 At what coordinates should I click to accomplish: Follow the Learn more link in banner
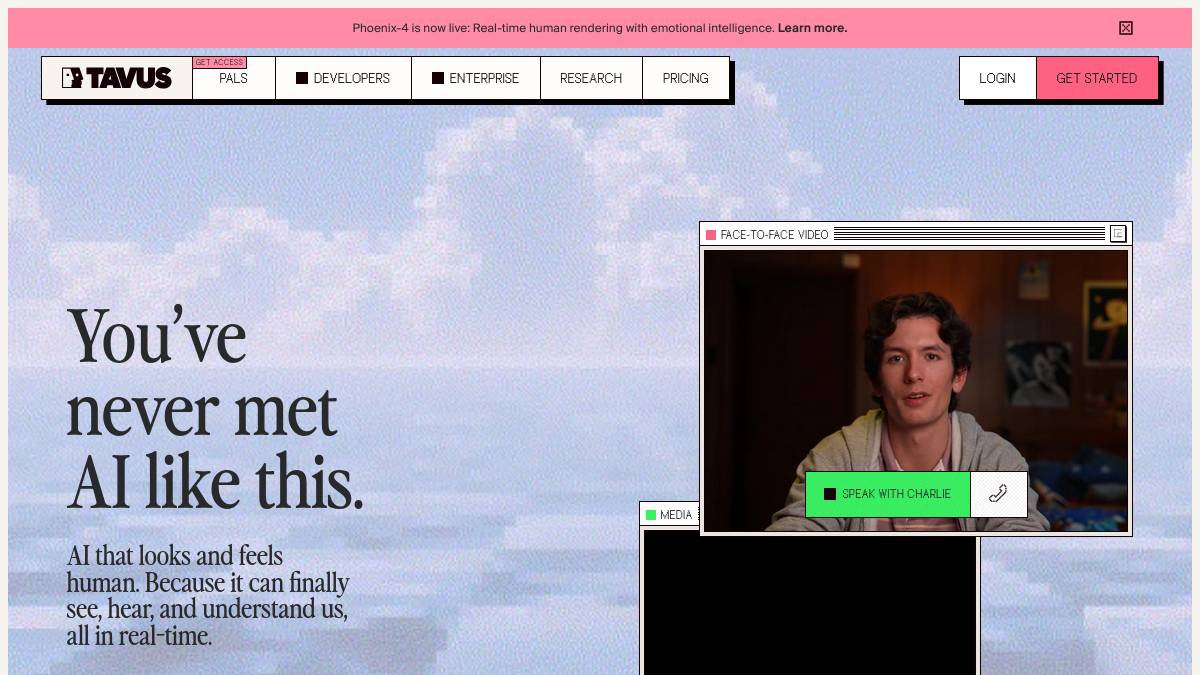(812, 28)
